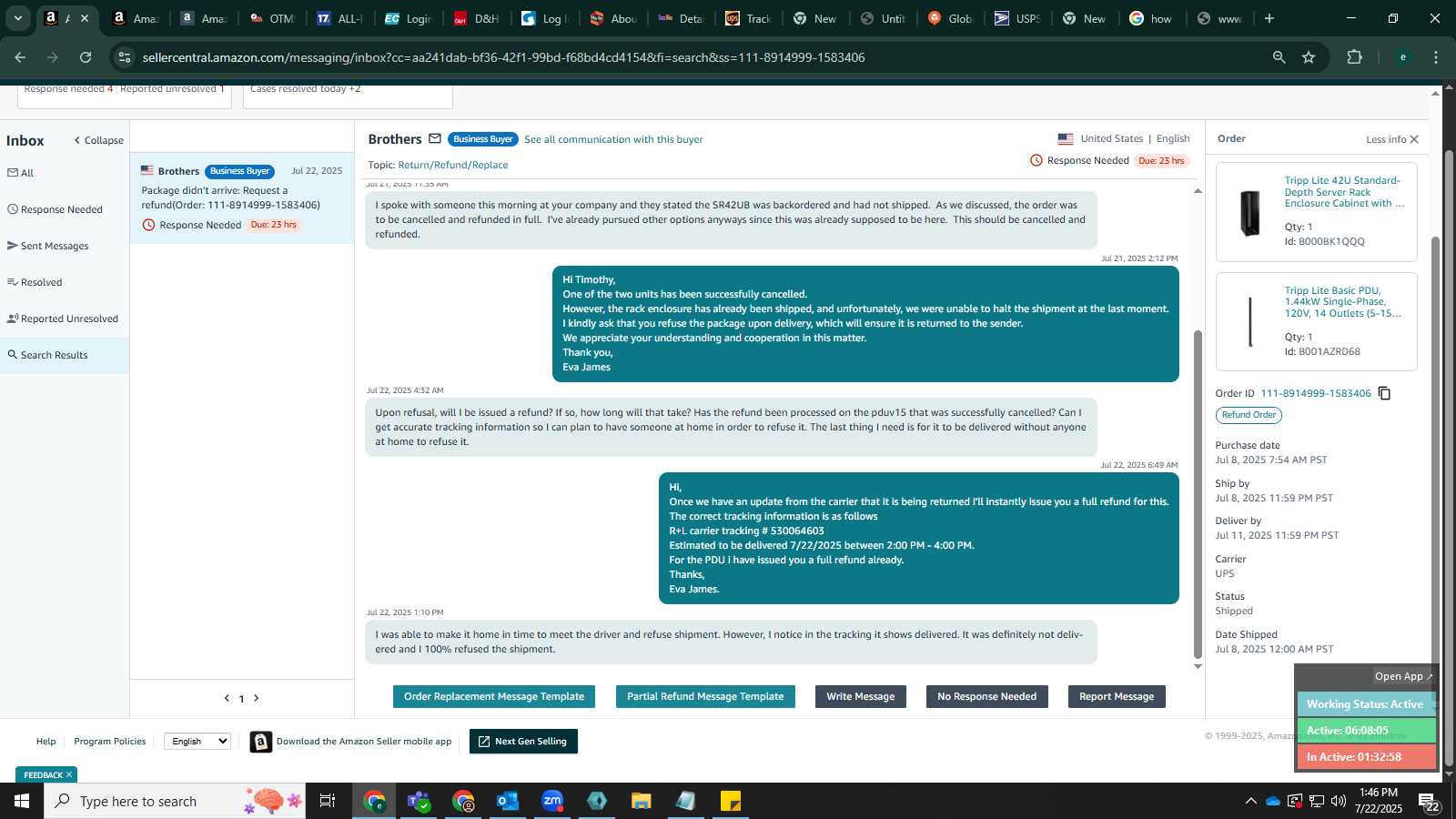Open the browser extensions puzzle icon

pos(1354,57)
